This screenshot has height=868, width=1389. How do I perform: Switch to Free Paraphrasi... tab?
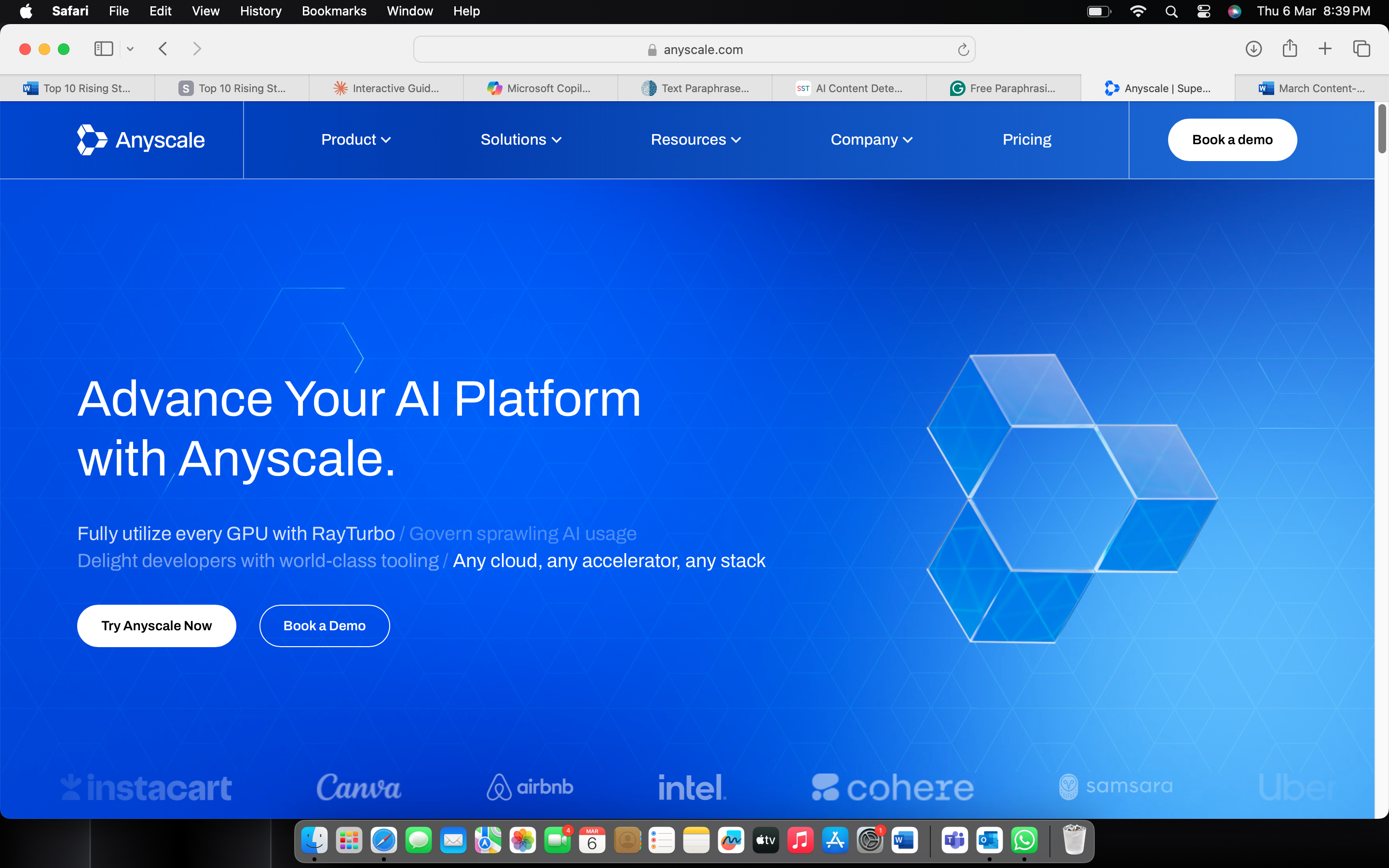(1003, 88)
